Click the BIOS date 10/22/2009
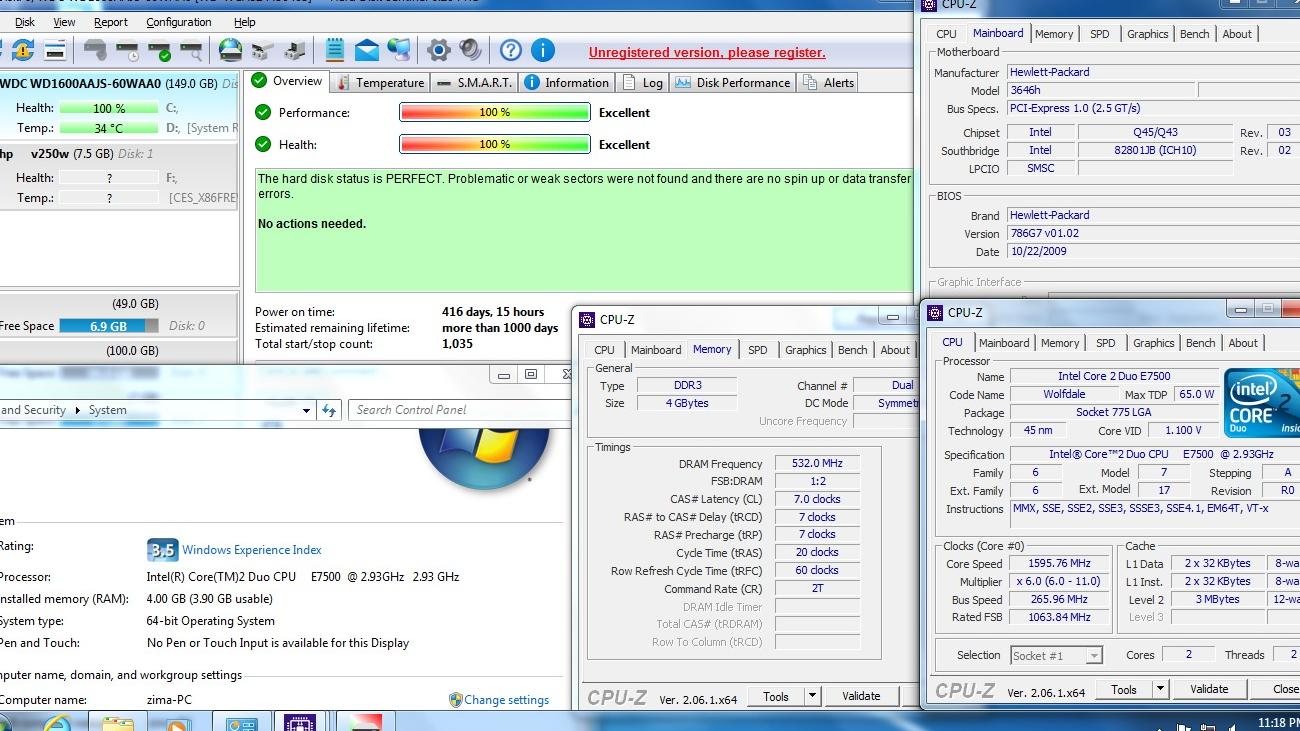Screen dimensions: 1300x731 coord(1038,252)
